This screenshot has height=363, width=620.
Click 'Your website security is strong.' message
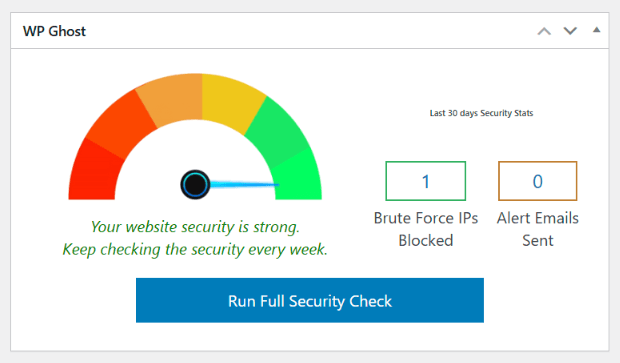195,227
